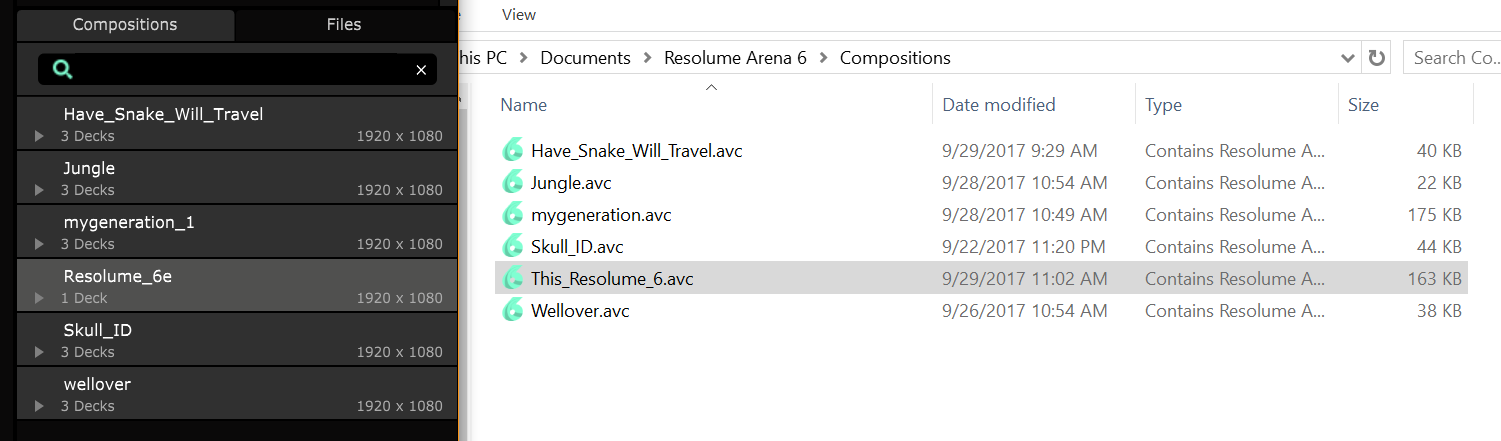Expand the Have_Snake_Will_Travel composition decks
The image size is (1501, 441).
(39, 136)
